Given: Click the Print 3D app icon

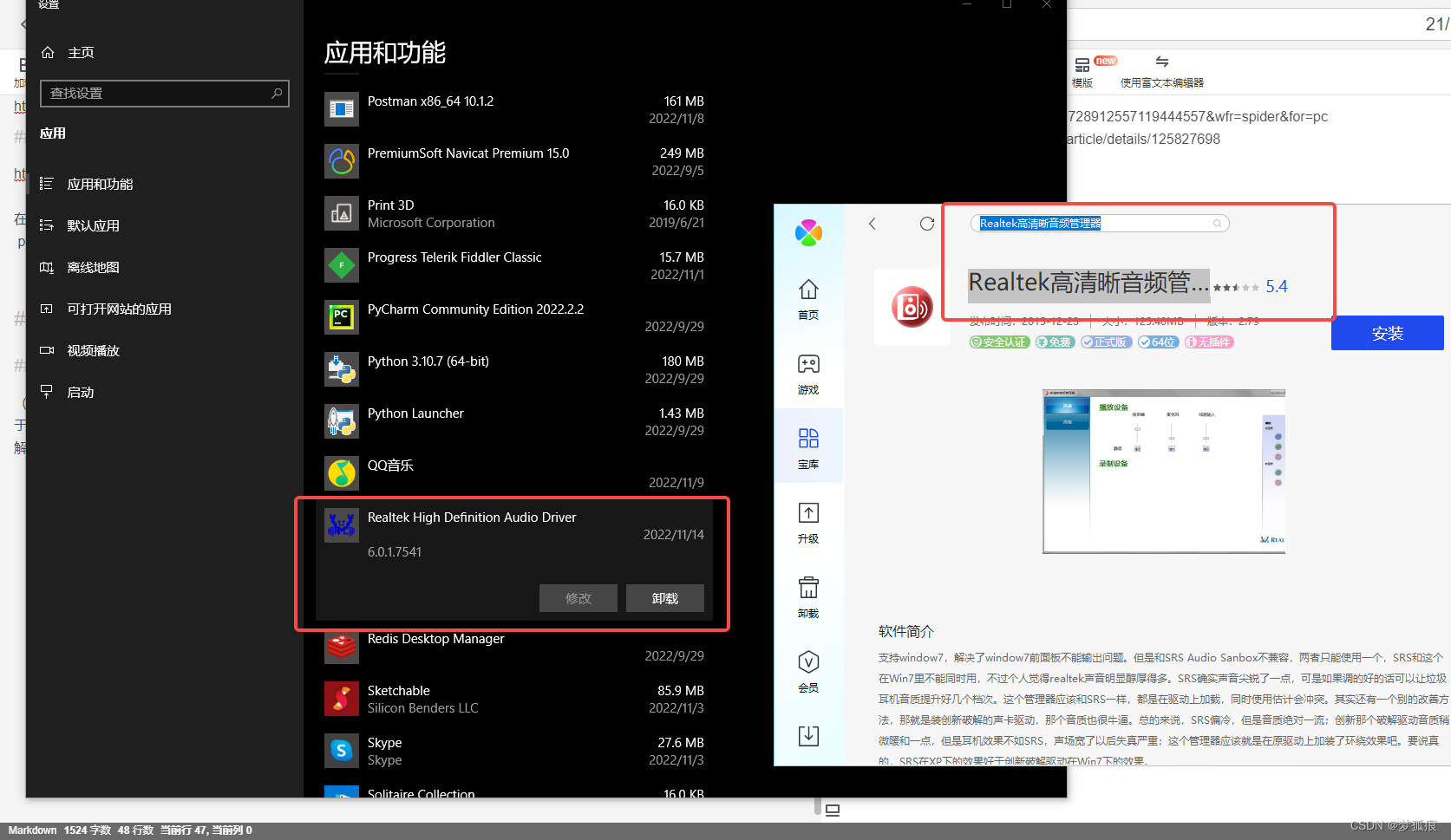Looking at the screenshot, I should pyautogui.click(x=342, y=213).
